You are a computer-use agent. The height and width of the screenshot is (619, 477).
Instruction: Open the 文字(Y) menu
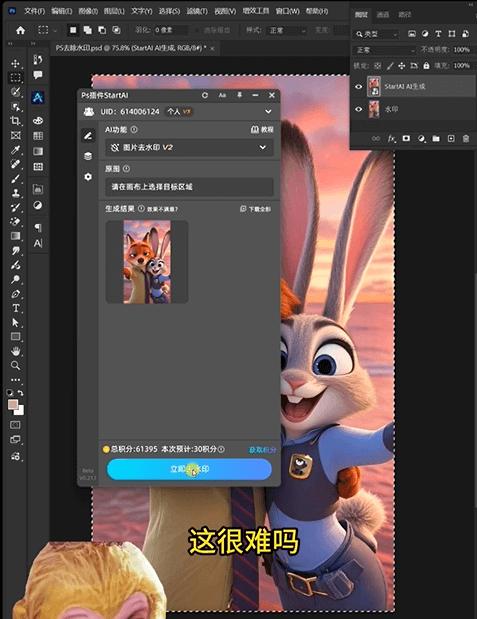tap(142, 11)
